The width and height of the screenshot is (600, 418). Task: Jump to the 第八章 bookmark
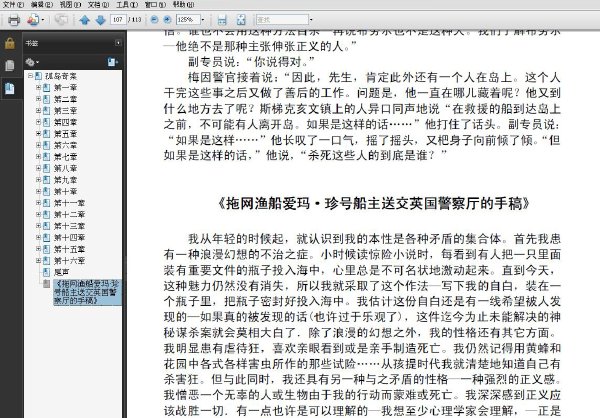click(x=65, y=168)
